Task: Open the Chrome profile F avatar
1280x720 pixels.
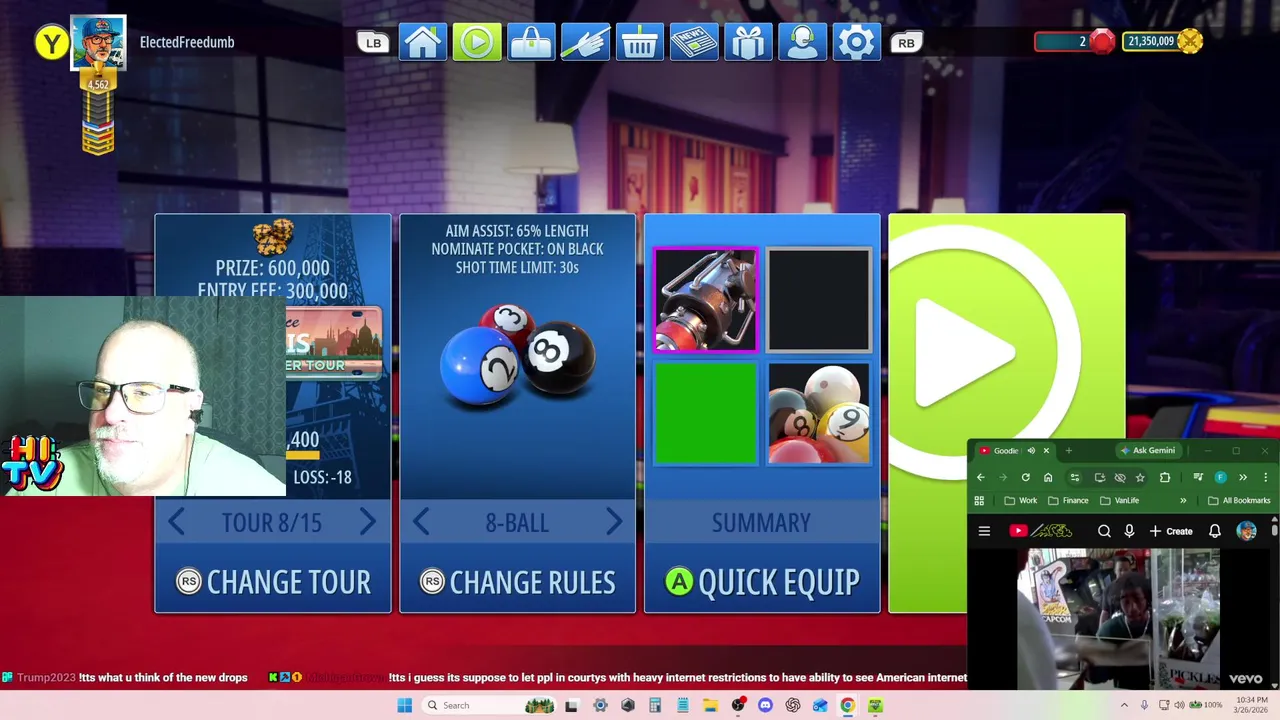Action: (x=1220, y=477)
